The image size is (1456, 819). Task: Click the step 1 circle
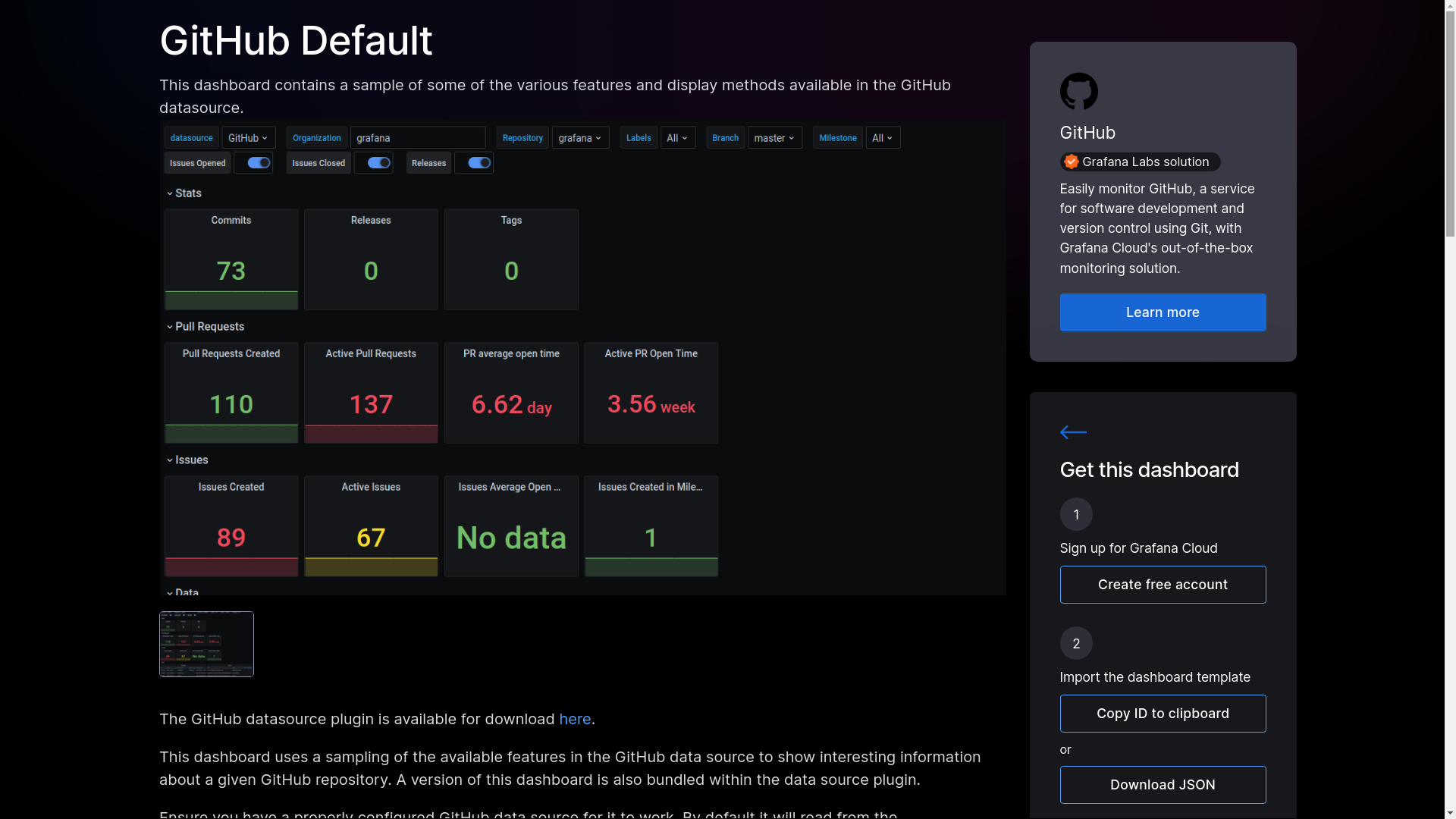pyautogui.click(x=1076, y=513)
